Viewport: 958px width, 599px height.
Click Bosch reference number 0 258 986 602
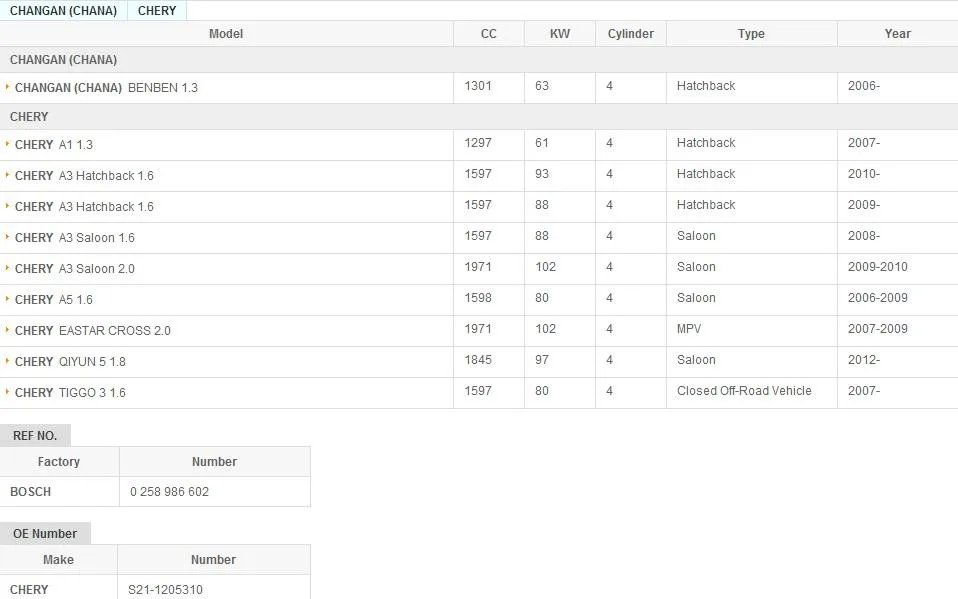(169, 491)
